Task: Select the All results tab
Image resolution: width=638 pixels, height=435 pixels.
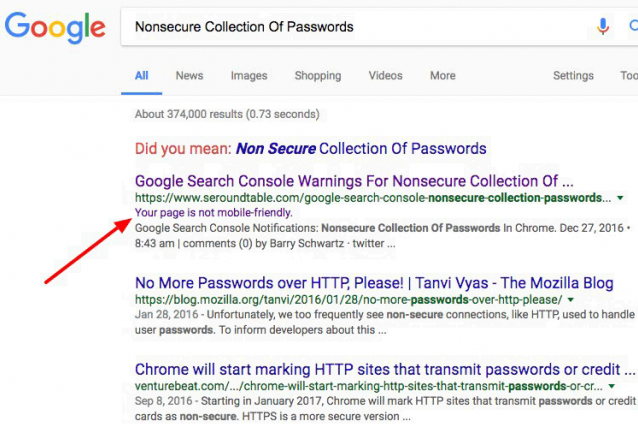Action: coord(142,76)
